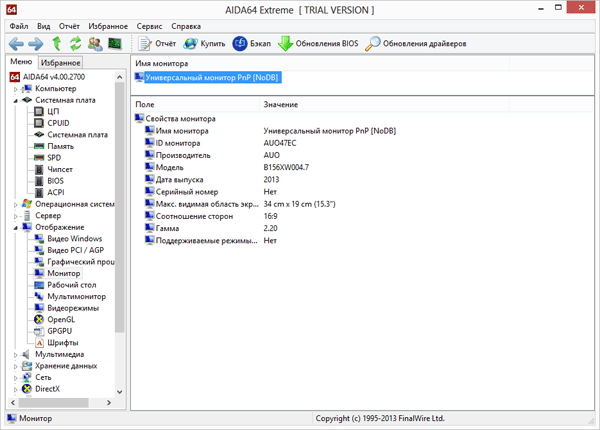Select the OpenGL tree item
Screen dimensions: 600x430
(x=61, y=319)
